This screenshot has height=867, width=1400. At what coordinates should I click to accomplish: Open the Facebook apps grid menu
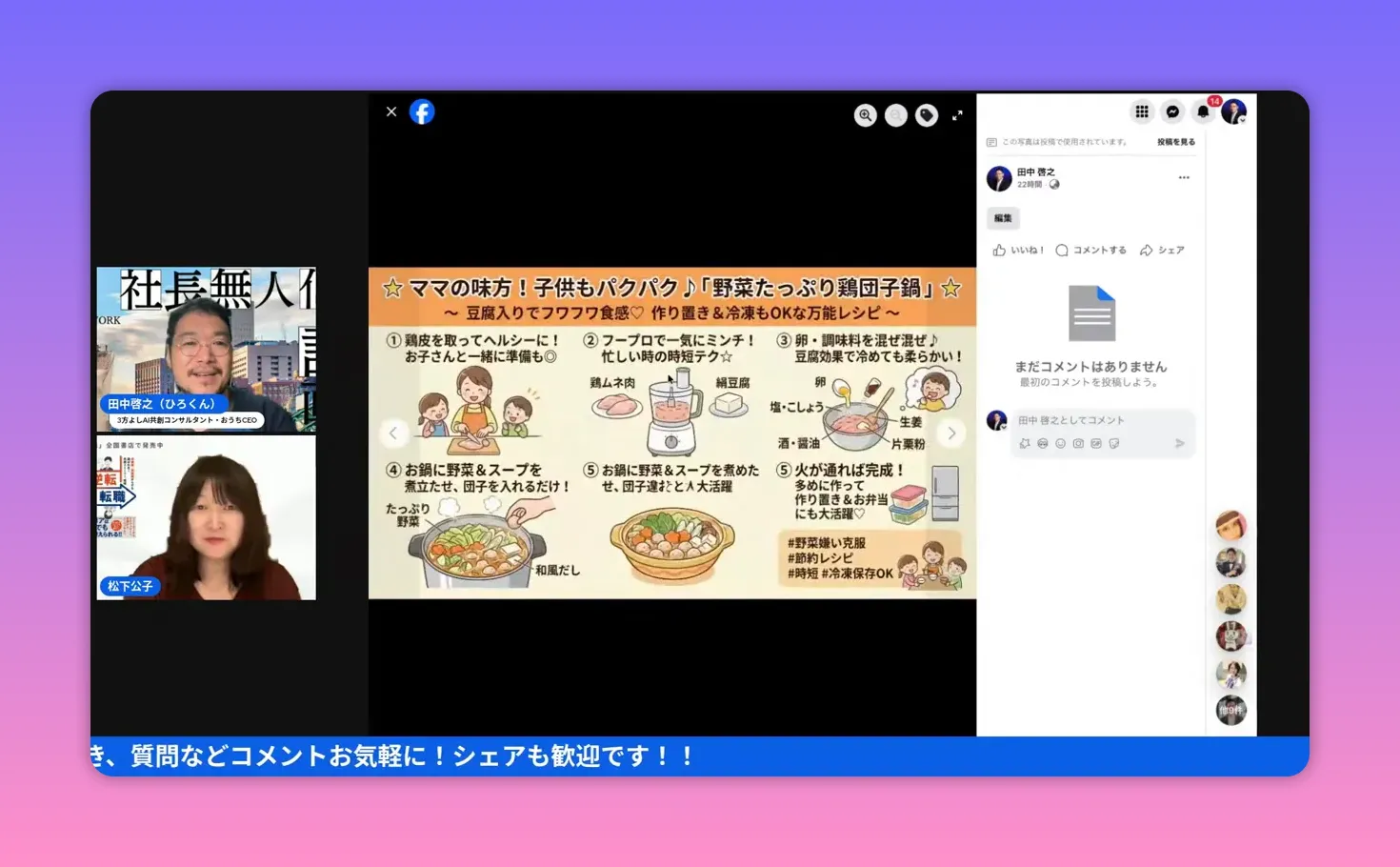(1141, 111)
